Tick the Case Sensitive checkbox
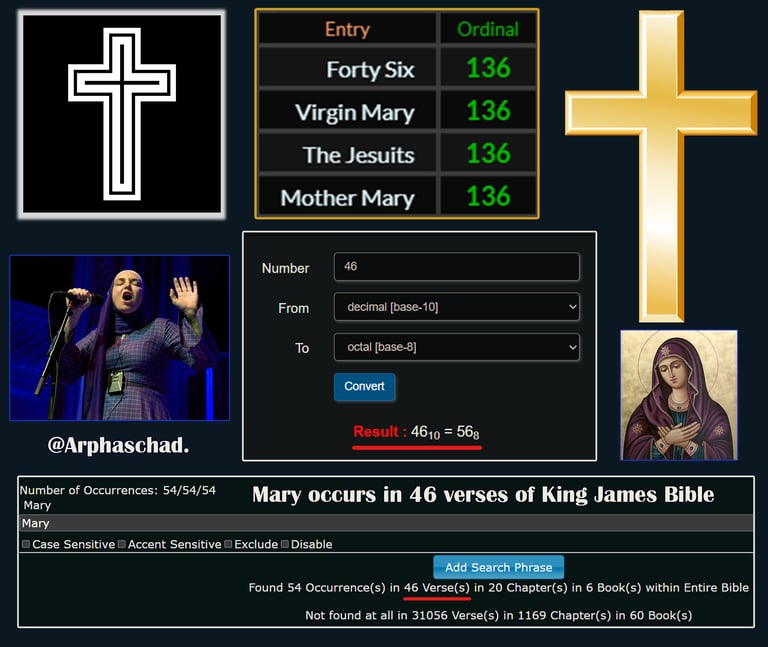 (x=26, y=544)
